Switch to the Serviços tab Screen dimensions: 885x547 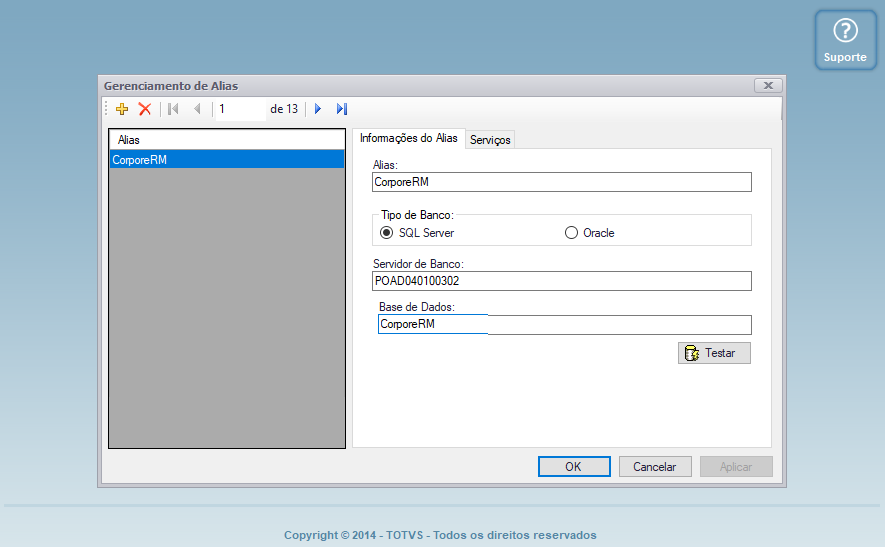tap(490, 139)
